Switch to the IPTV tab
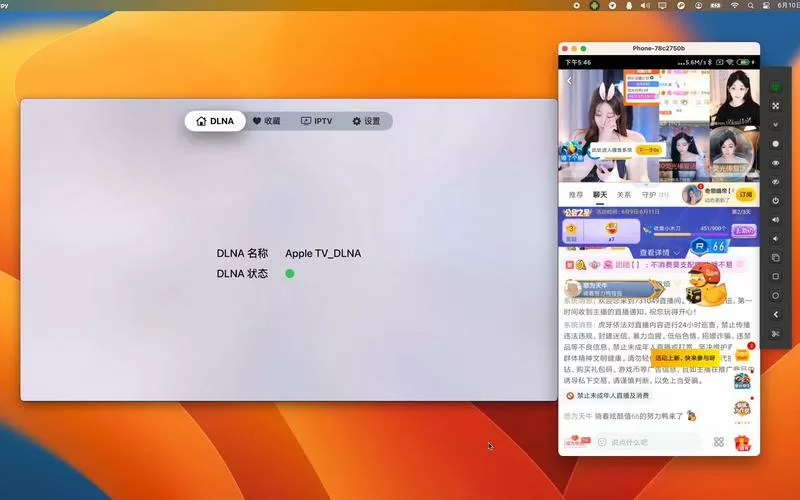The width and height of the screenshot is (800, 500). [316, 121]
